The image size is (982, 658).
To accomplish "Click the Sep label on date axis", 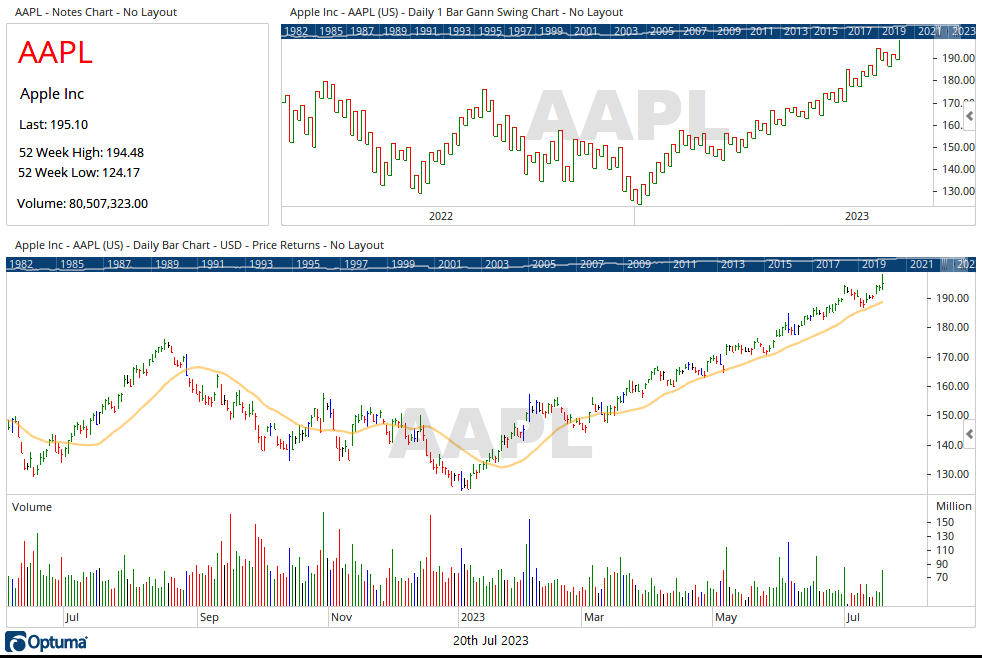I will [209, 617].
